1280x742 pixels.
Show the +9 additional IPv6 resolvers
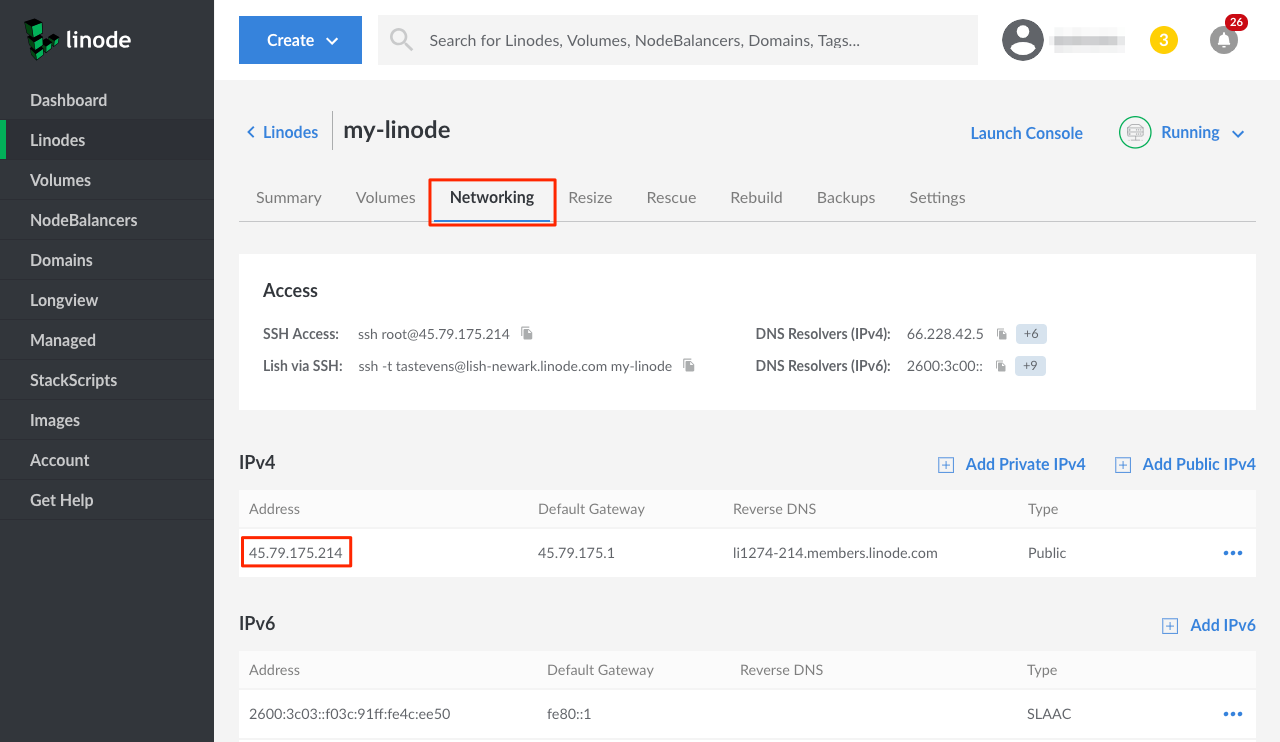tap(1030, 366)
